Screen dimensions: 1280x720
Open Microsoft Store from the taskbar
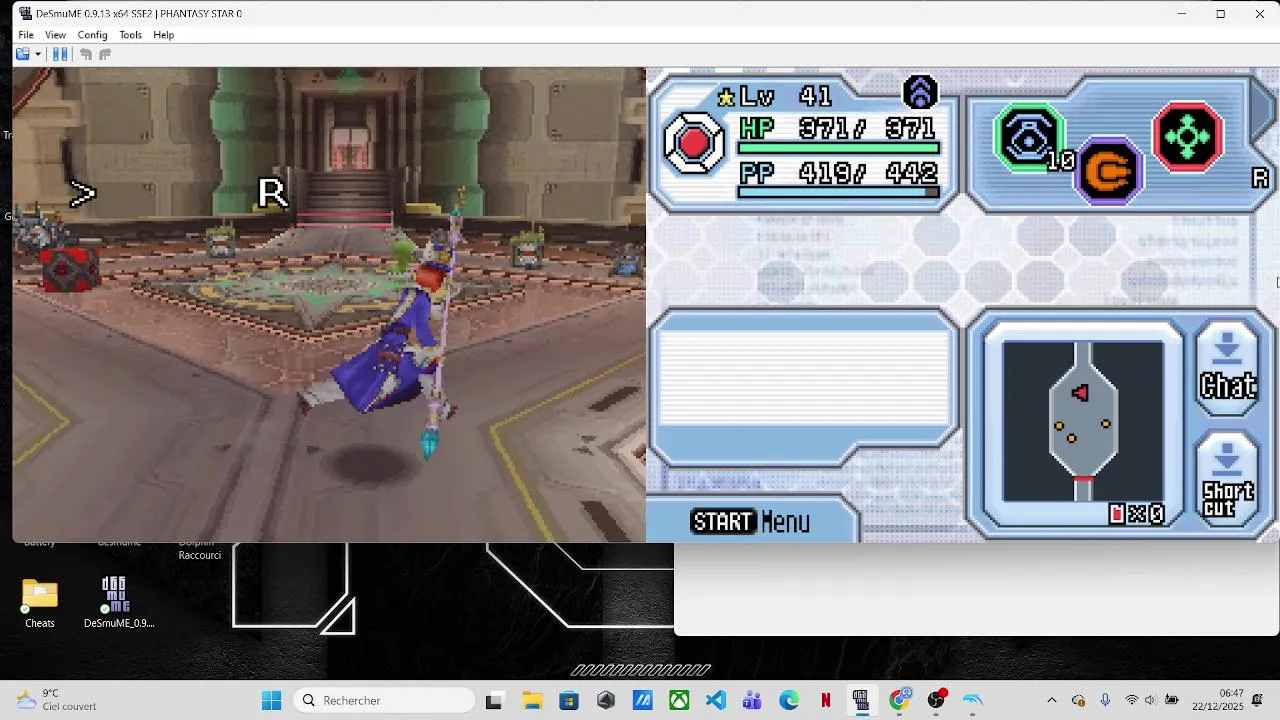pos(568,700)
